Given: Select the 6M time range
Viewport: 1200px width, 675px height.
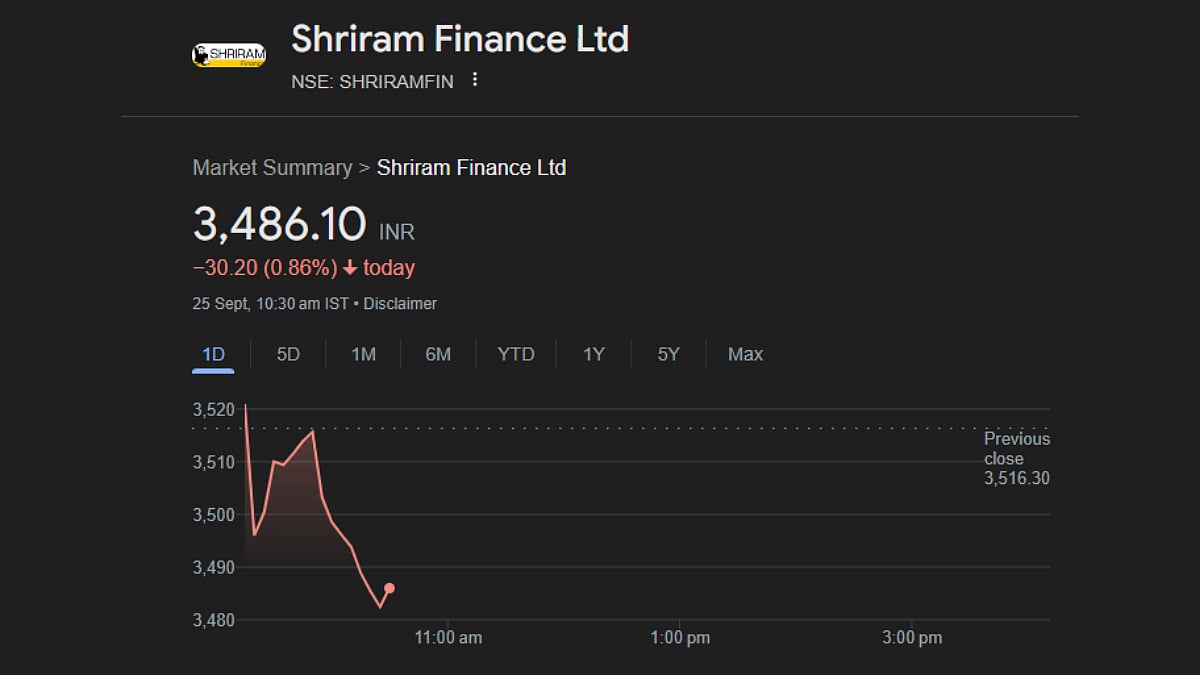Looking at the screenshot, I should click(438, 354).
